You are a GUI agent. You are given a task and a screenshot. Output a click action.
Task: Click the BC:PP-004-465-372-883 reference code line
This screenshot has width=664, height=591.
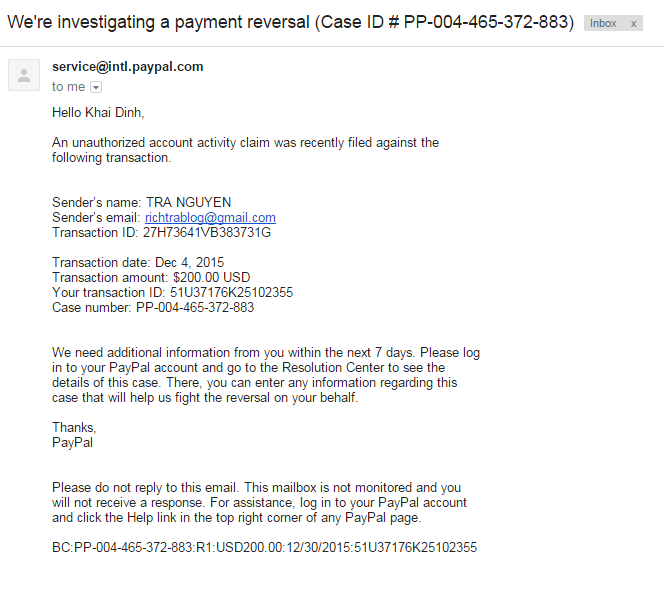(264, 548)
